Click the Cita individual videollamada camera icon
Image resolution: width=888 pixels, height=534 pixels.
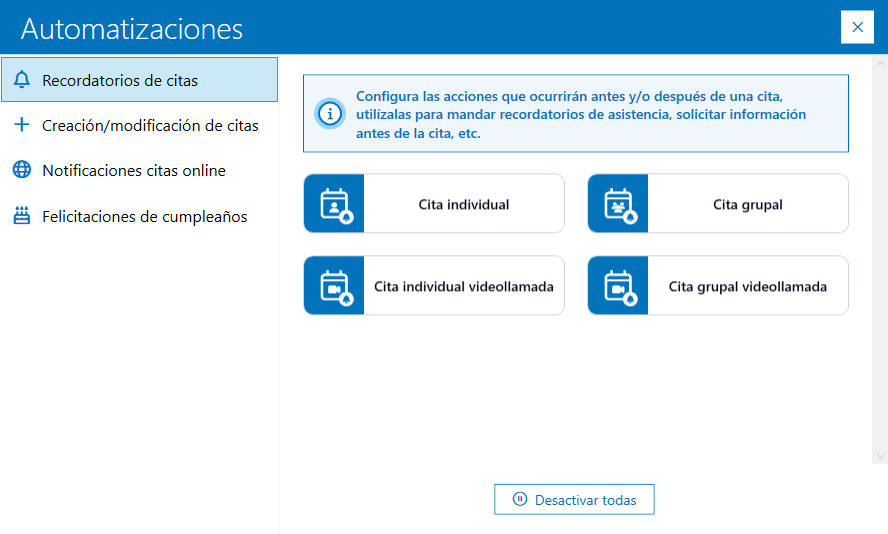pyautogui.click(x=334, y=286)
